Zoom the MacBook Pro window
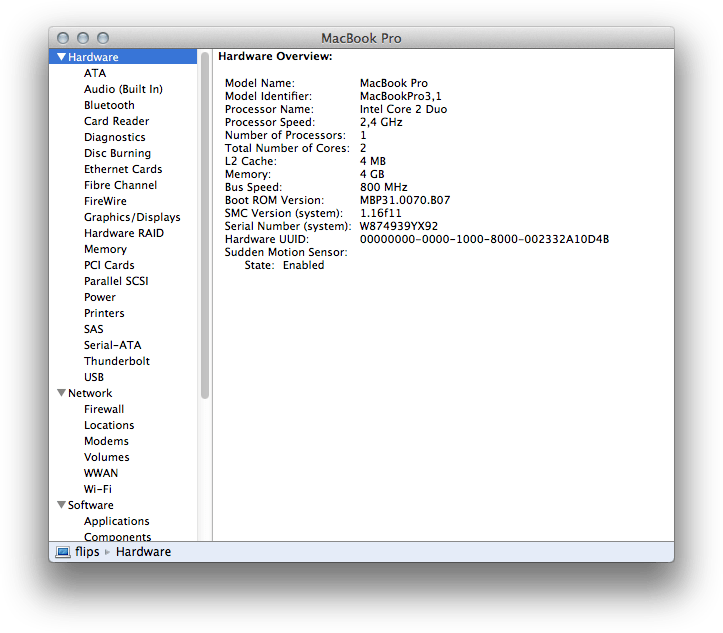 tap(103, 38)
